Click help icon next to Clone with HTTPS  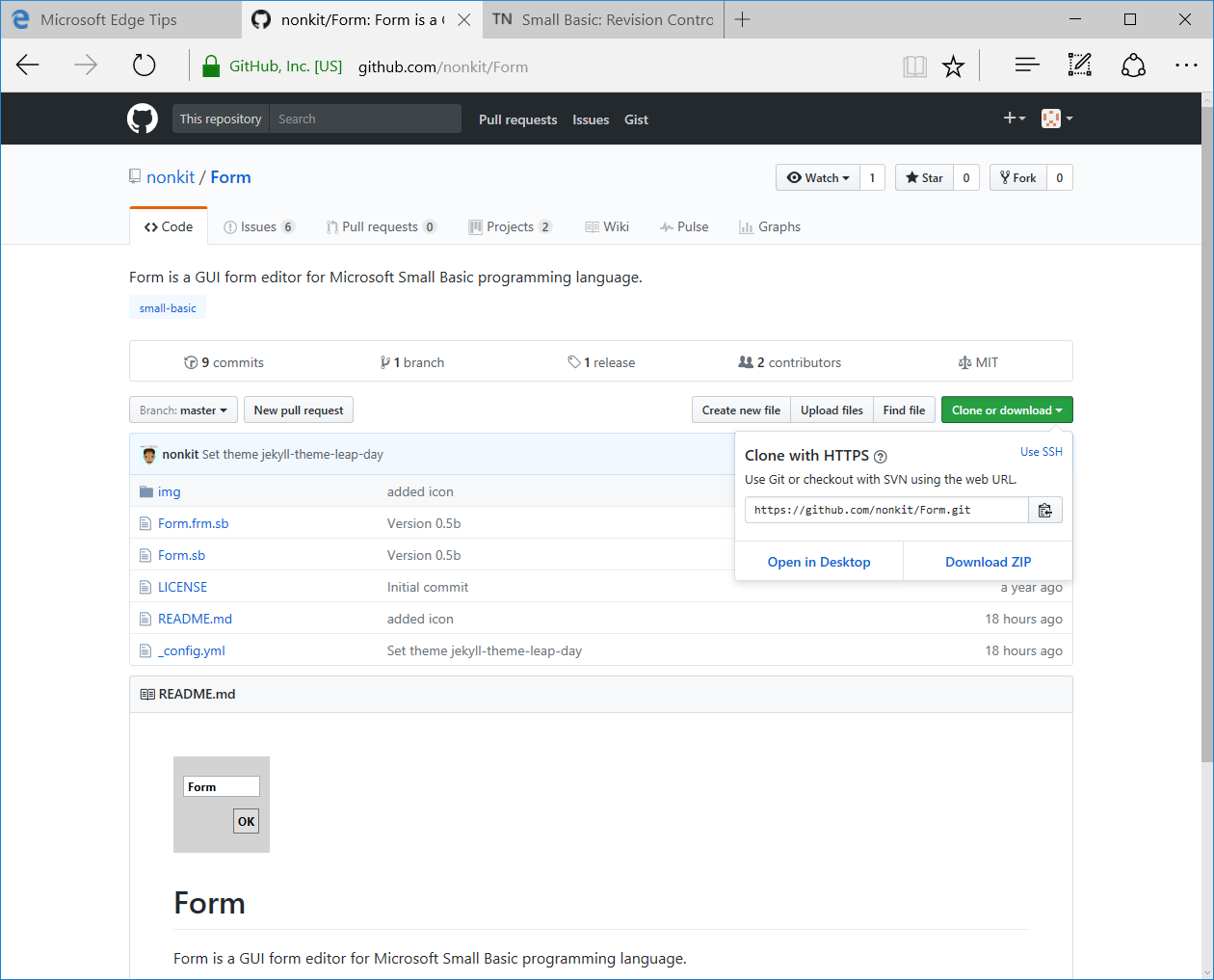click(x=880, y=457)
